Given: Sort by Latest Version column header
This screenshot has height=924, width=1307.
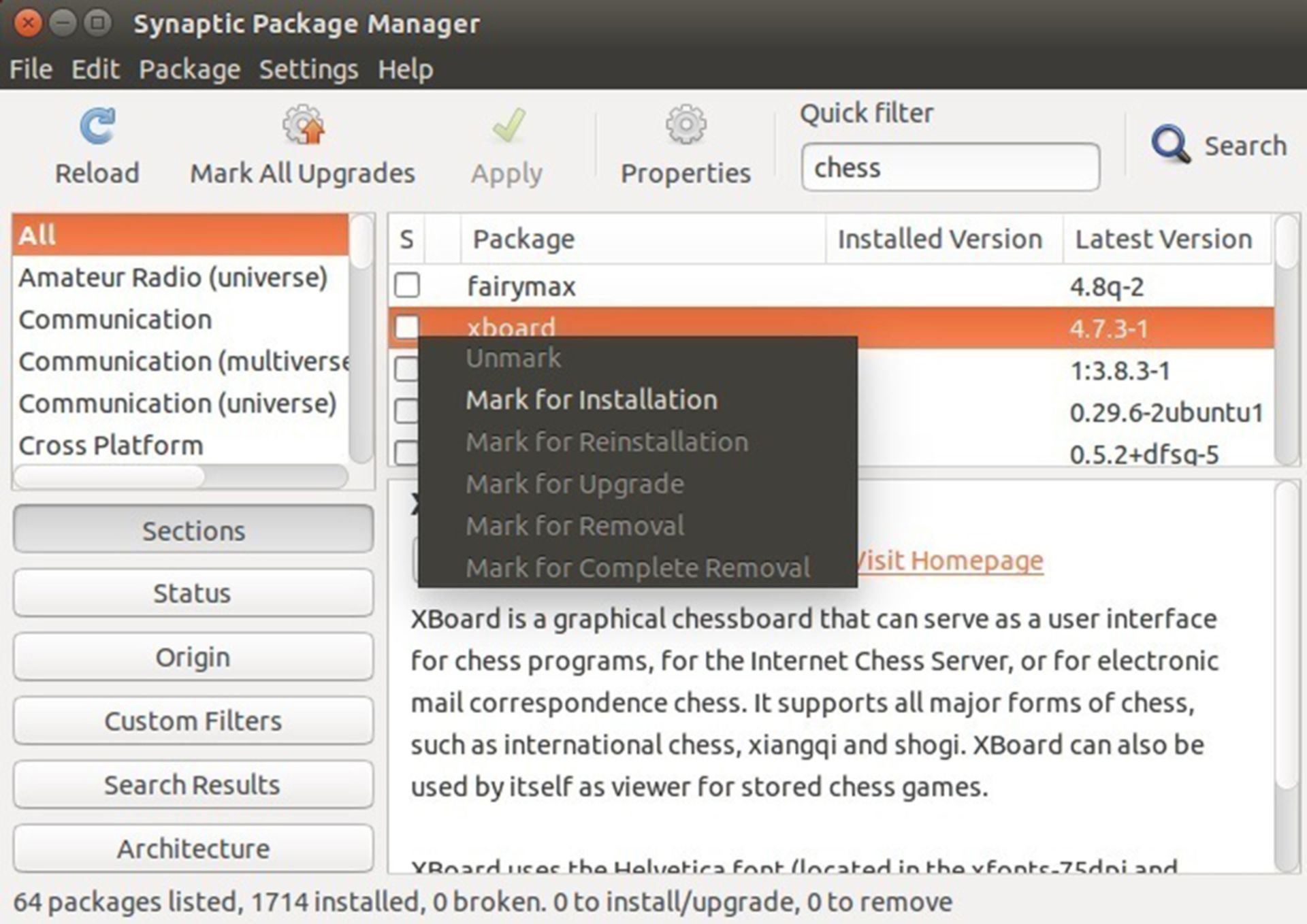Looking at the screenshot, I should tap(1167, 239).
